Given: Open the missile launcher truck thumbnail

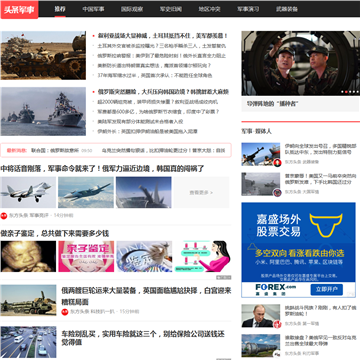Looking at the screenshot, I should click(x=28, y=300).
